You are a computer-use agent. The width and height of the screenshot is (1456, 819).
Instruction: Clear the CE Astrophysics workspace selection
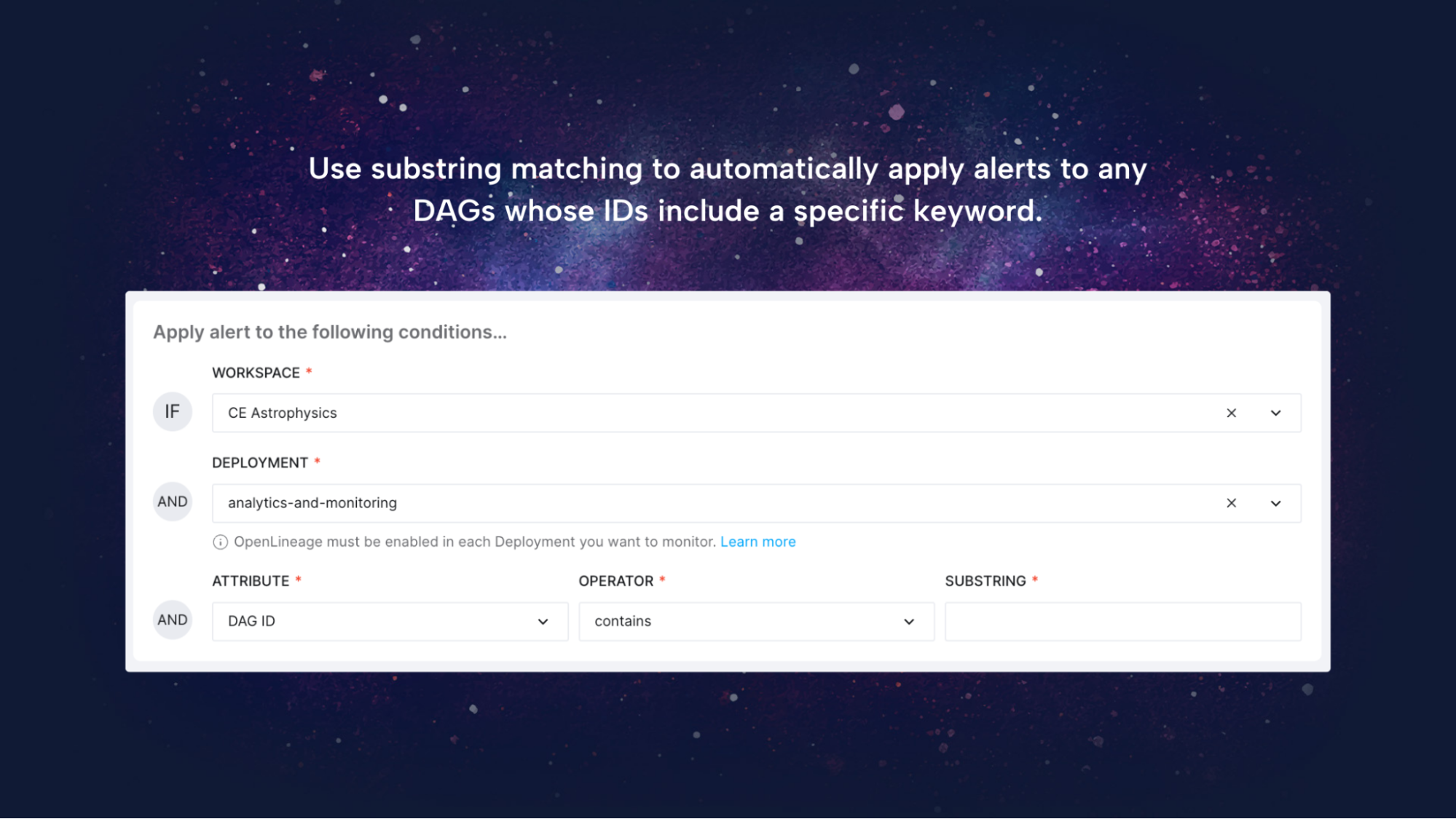[x=1231, y=413]
